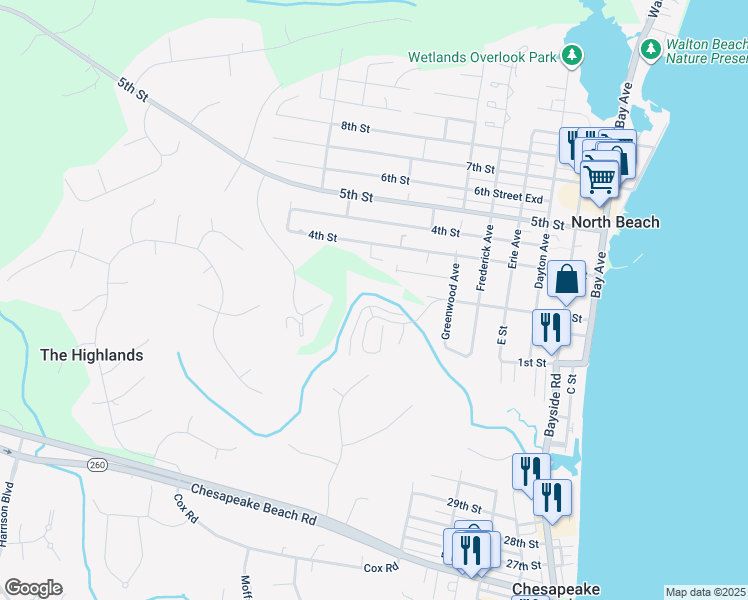Open the shopping cart marker in North Beach
The image size is (748, 600).
point(599,180)
